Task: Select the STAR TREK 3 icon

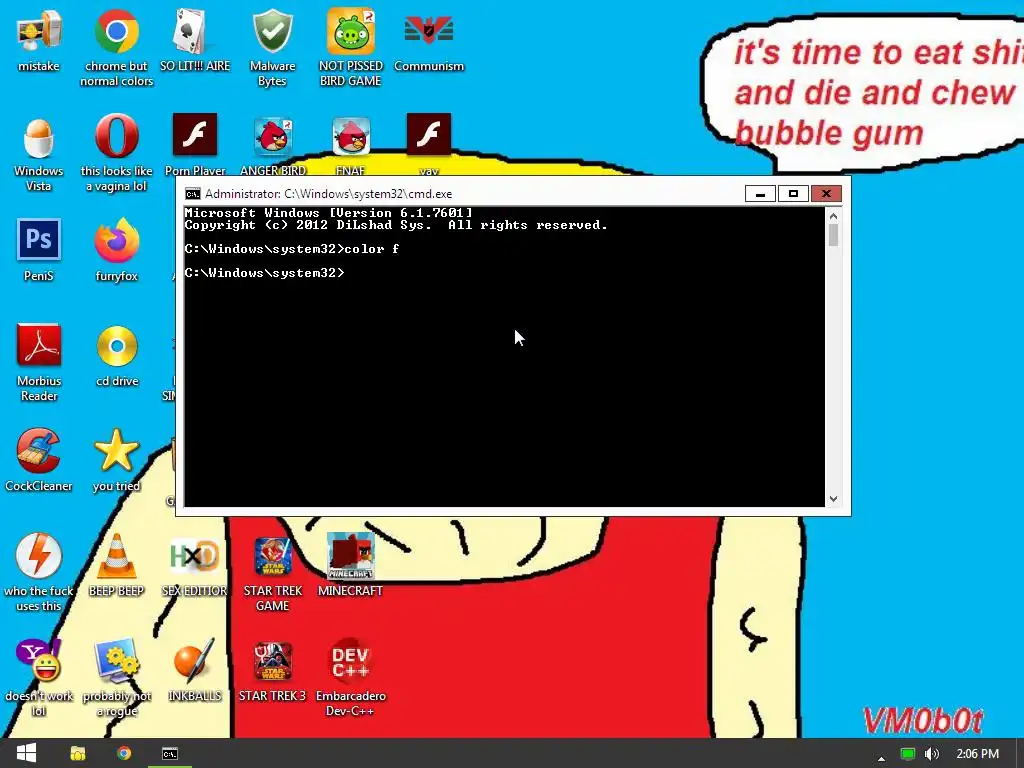Action: click(272, 661)
